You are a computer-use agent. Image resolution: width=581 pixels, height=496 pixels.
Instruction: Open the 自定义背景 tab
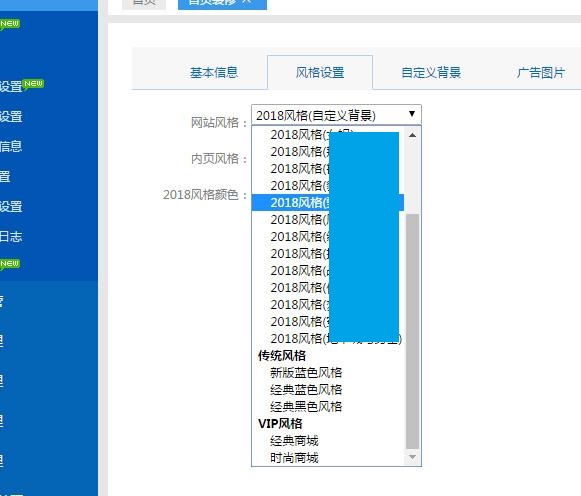(431, 73)
